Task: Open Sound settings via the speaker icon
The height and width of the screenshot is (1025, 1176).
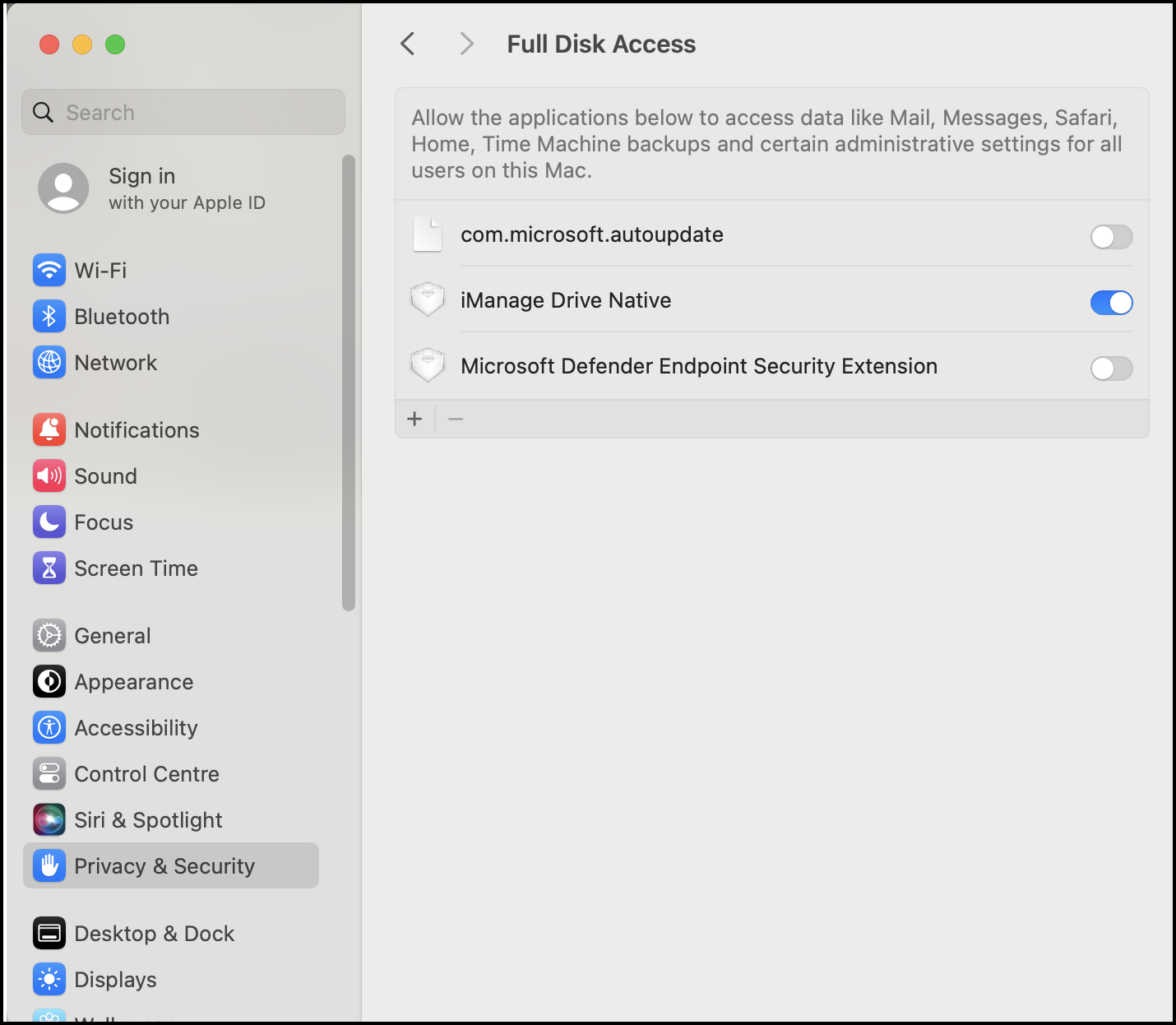Action: [49, 475]
